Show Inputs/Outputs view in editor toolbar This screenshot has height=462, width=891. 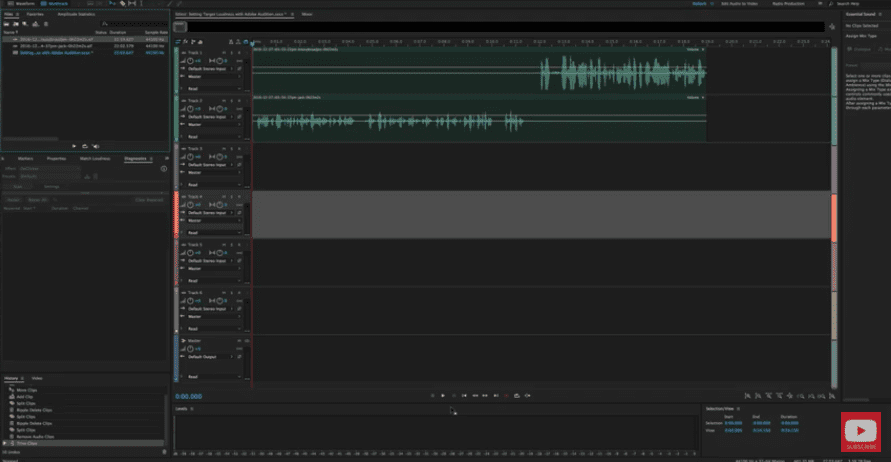(178, 41)
